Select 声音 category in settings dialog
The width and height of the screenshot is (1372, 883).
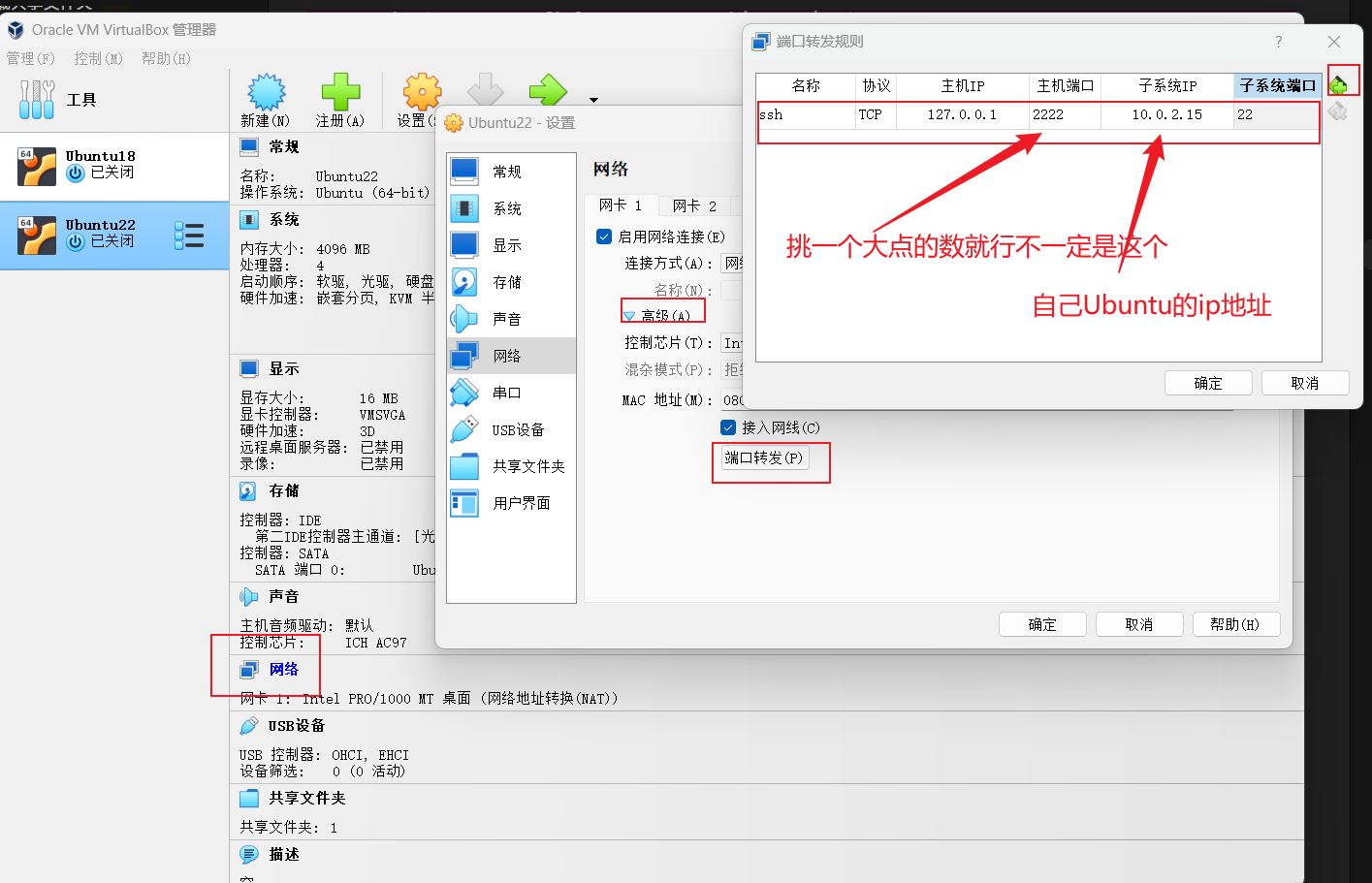pos(511,319)
